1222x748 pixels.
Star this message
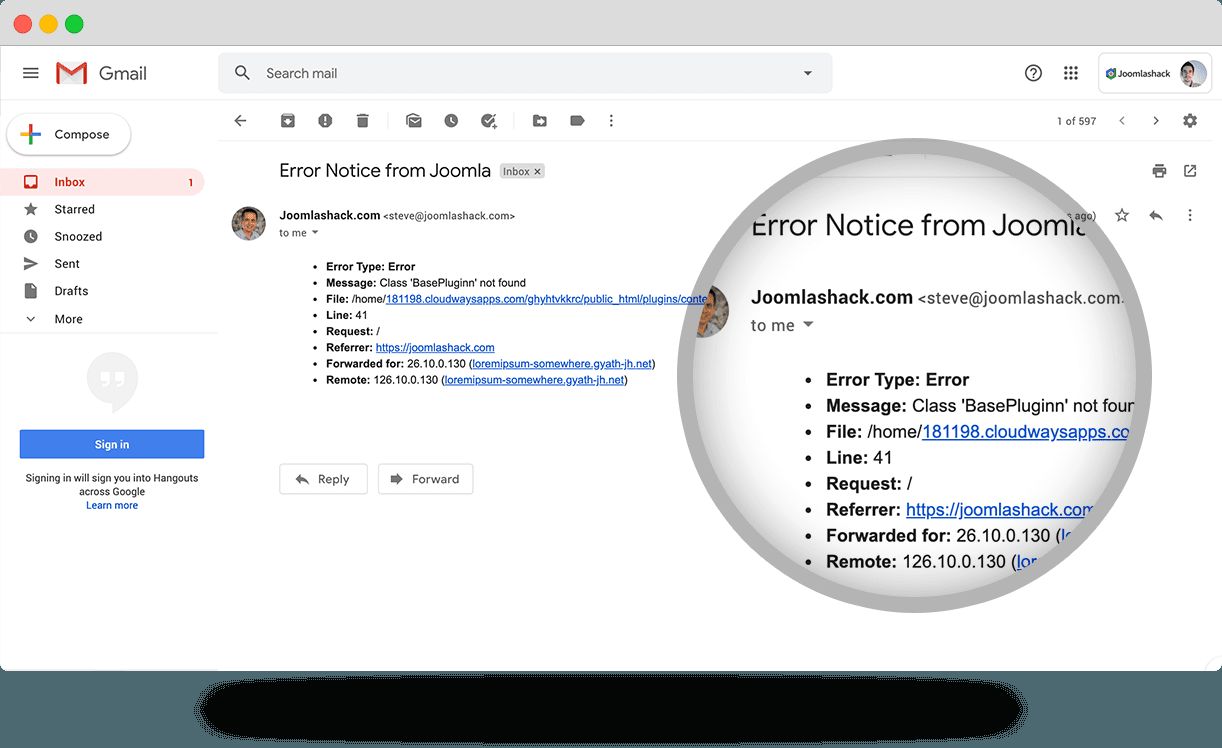pos(1122,215)
